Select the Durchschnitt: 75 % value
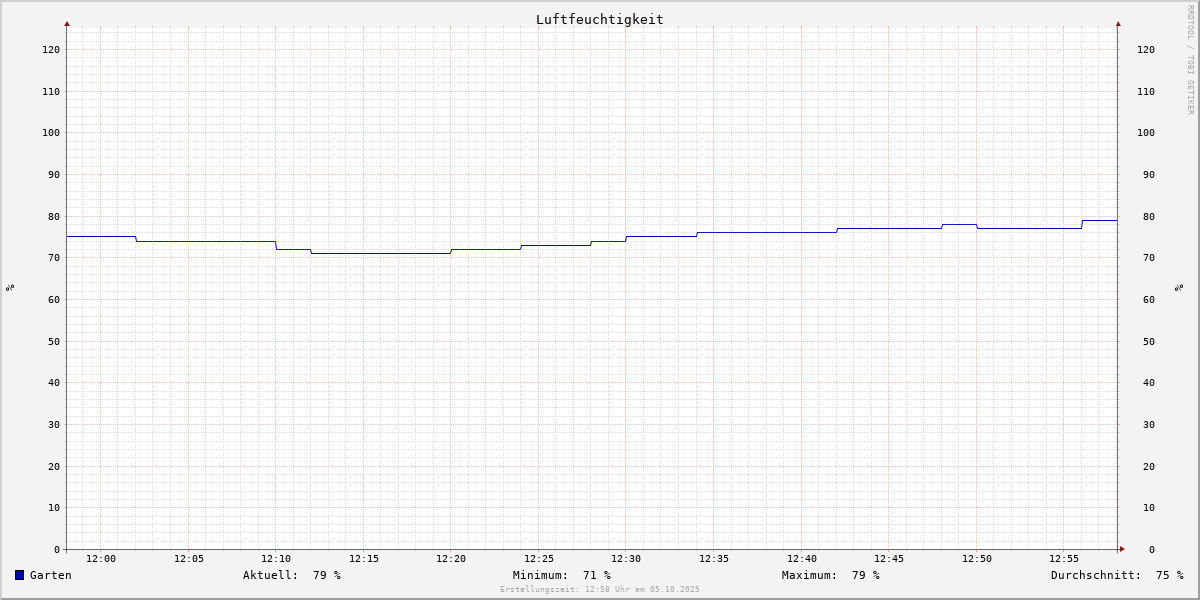This screenshot has width=1200, height=600. 1117,575
